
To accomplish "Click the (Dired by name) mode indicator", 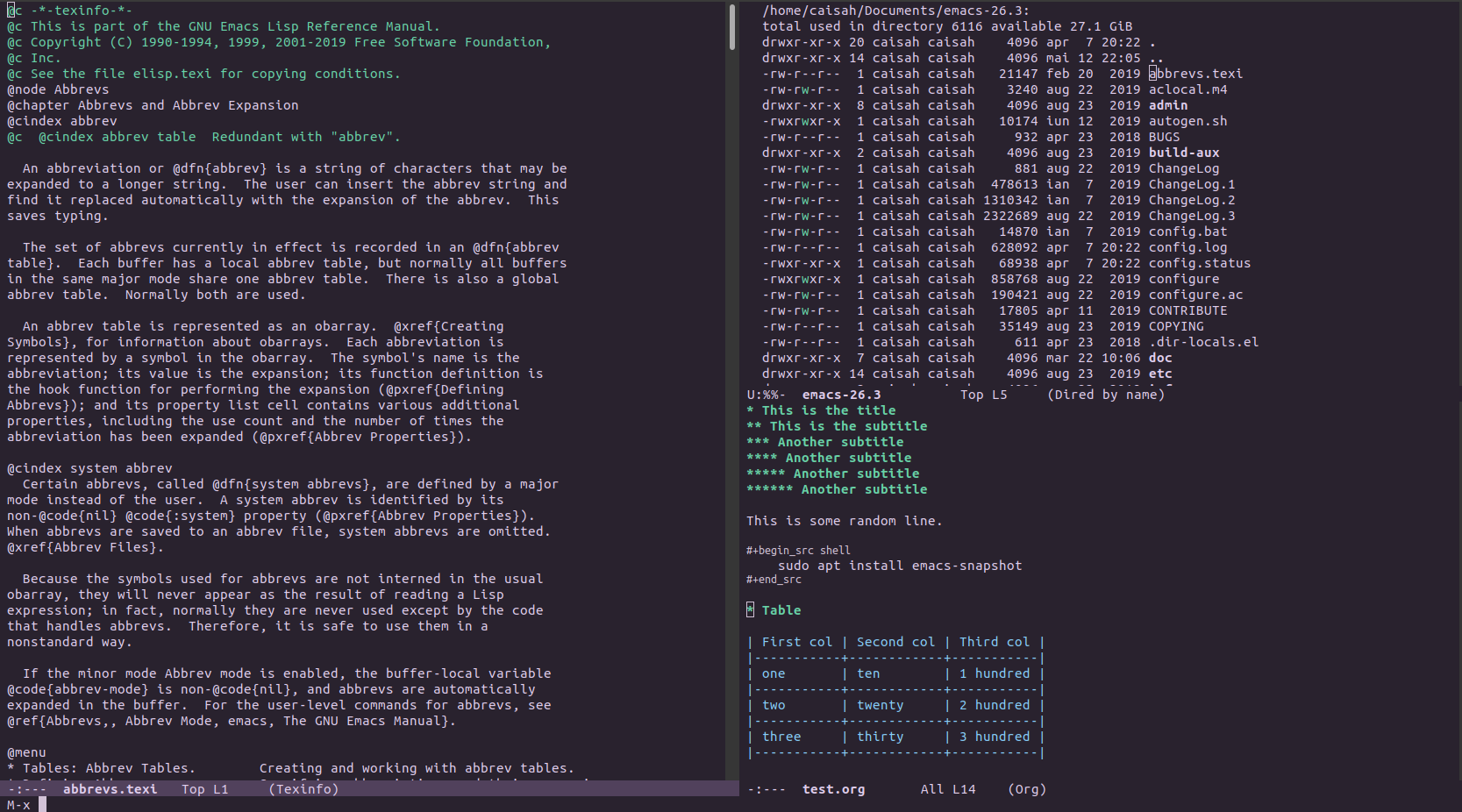I will tap(1106, 395).
